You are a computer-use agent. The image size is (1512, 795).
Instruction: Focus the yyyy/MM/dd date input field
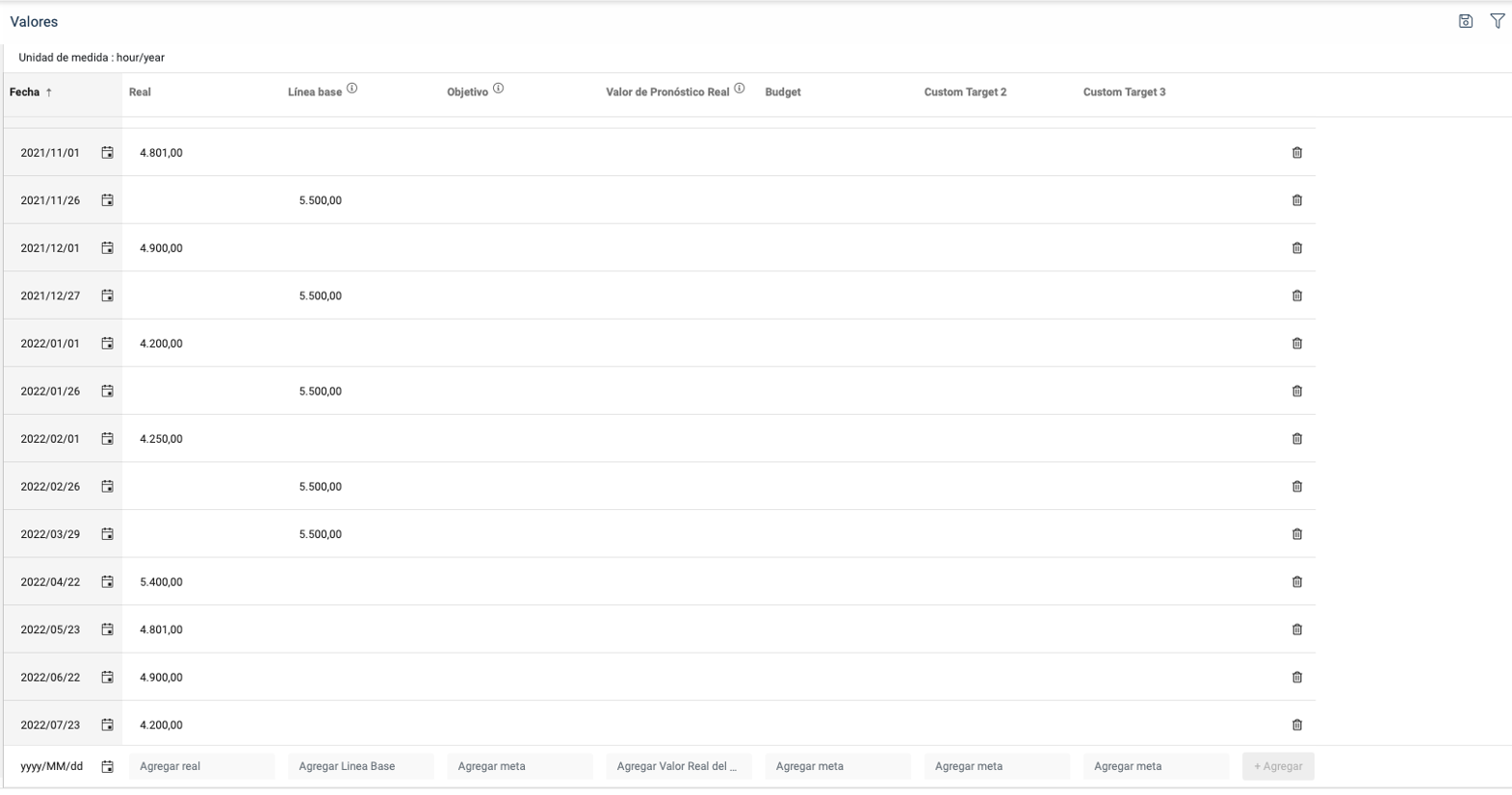tap(52, 766)
